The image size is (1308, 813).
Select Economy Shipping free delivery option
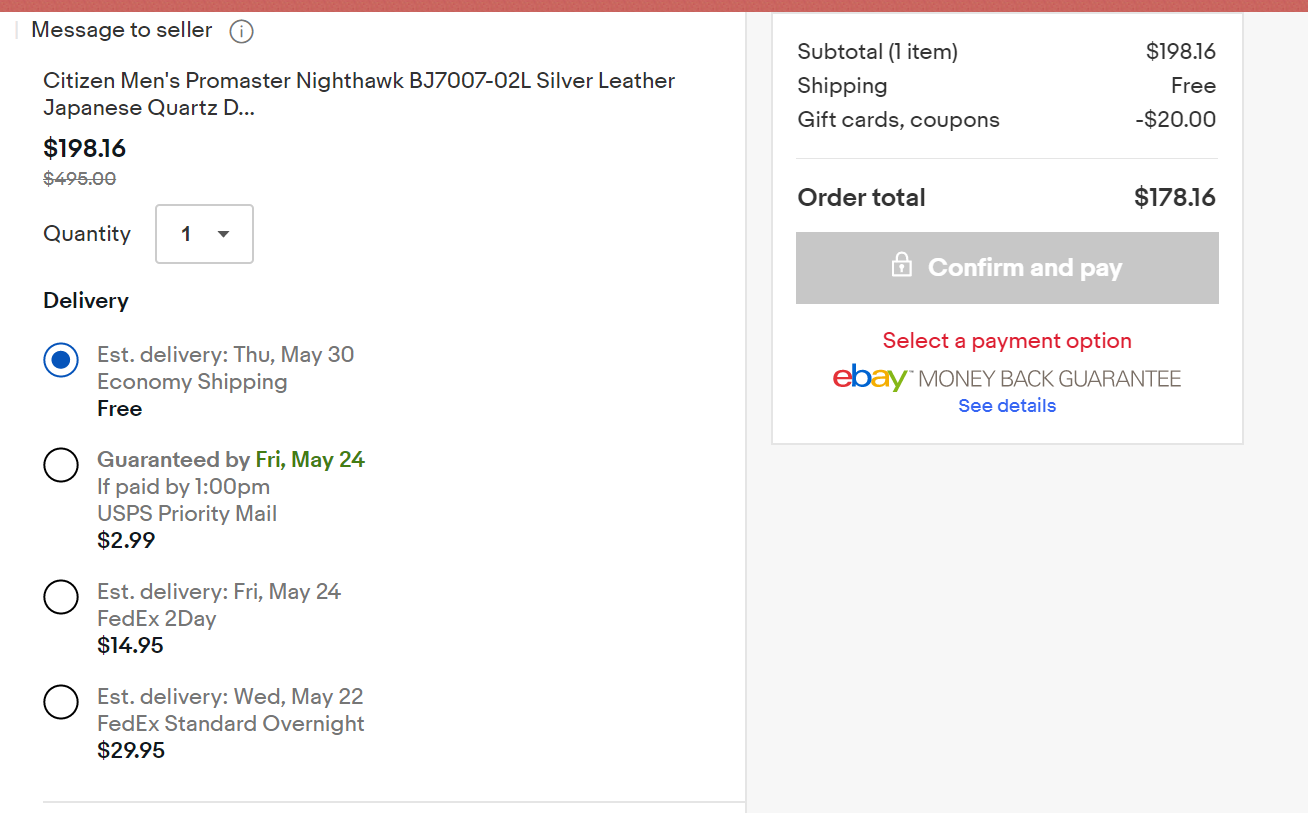[x=61, y=360]
